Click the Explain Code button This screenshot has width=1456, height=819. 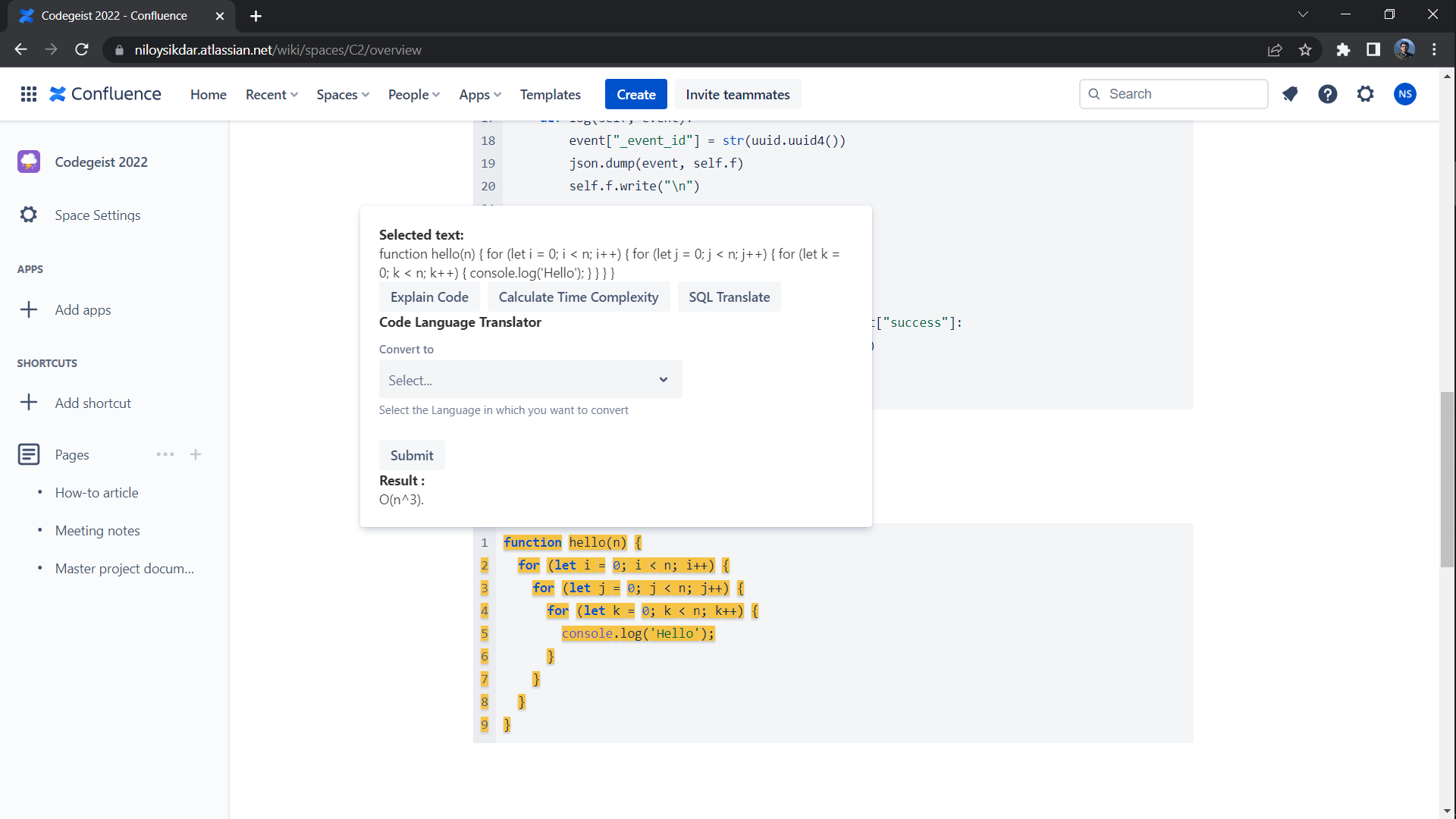[429, 297]
